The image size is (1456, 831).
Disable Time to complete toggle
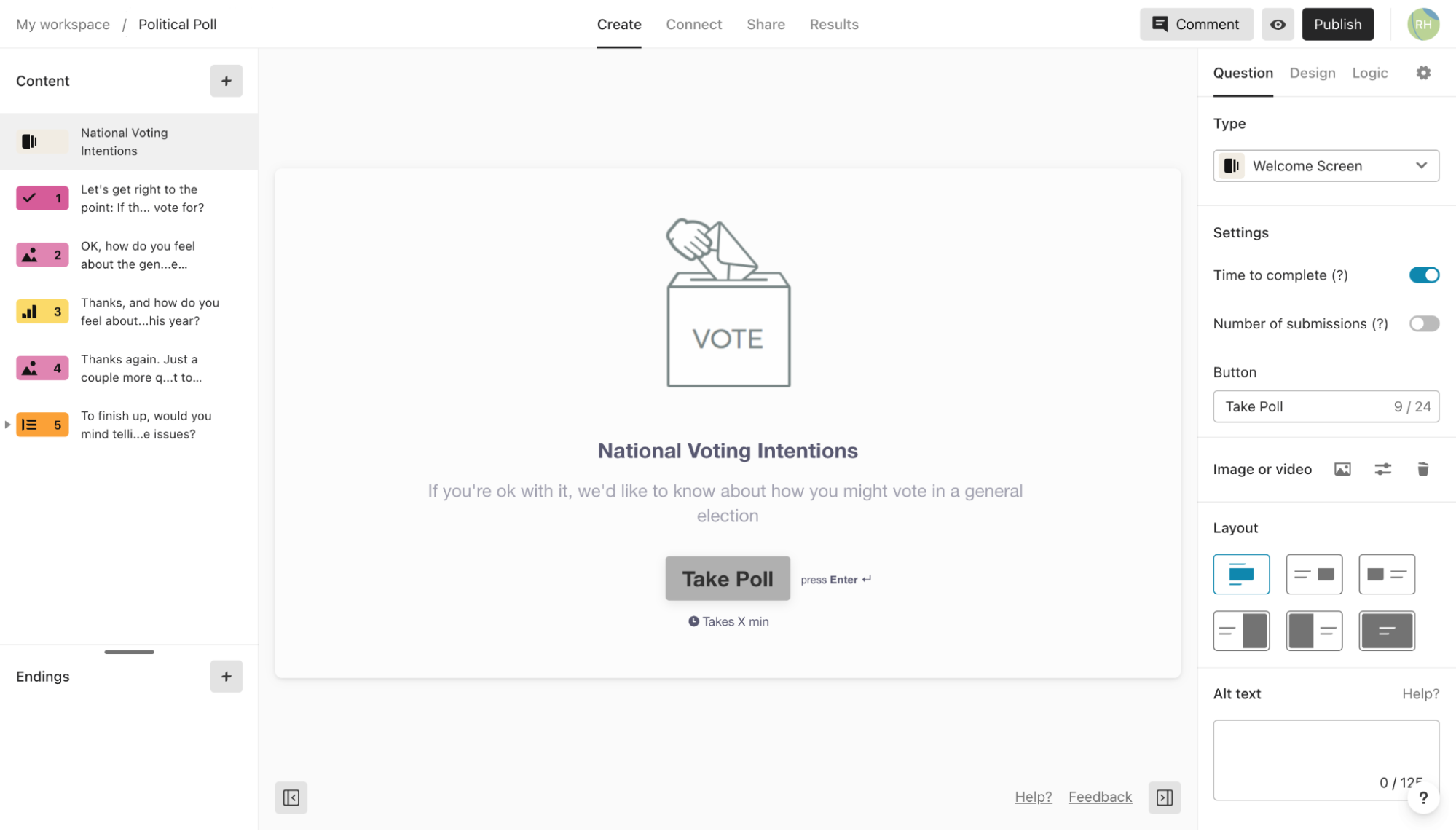1424,275
